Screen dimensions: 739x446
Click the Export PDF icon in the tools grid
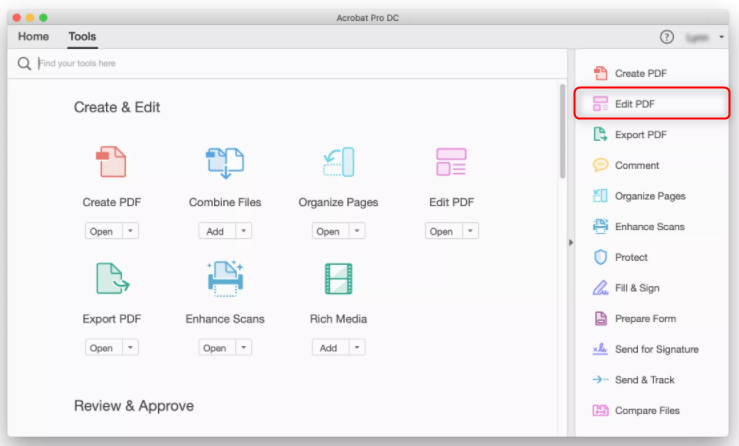click(111, 279)
